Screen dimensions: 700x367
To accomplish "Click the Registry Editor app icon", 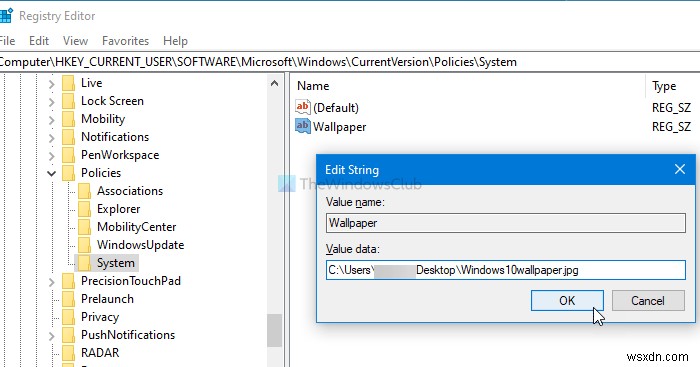I will pyautogui.click(x=5, y=16).
